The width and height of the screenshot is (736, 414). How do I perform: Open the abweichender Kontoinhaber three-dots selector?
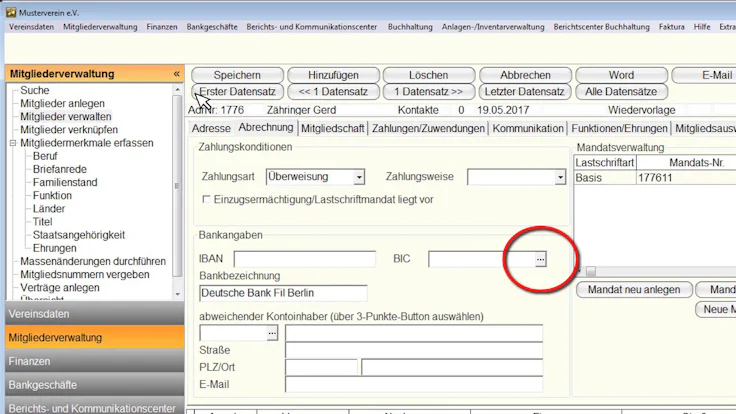tap(272, 333)
